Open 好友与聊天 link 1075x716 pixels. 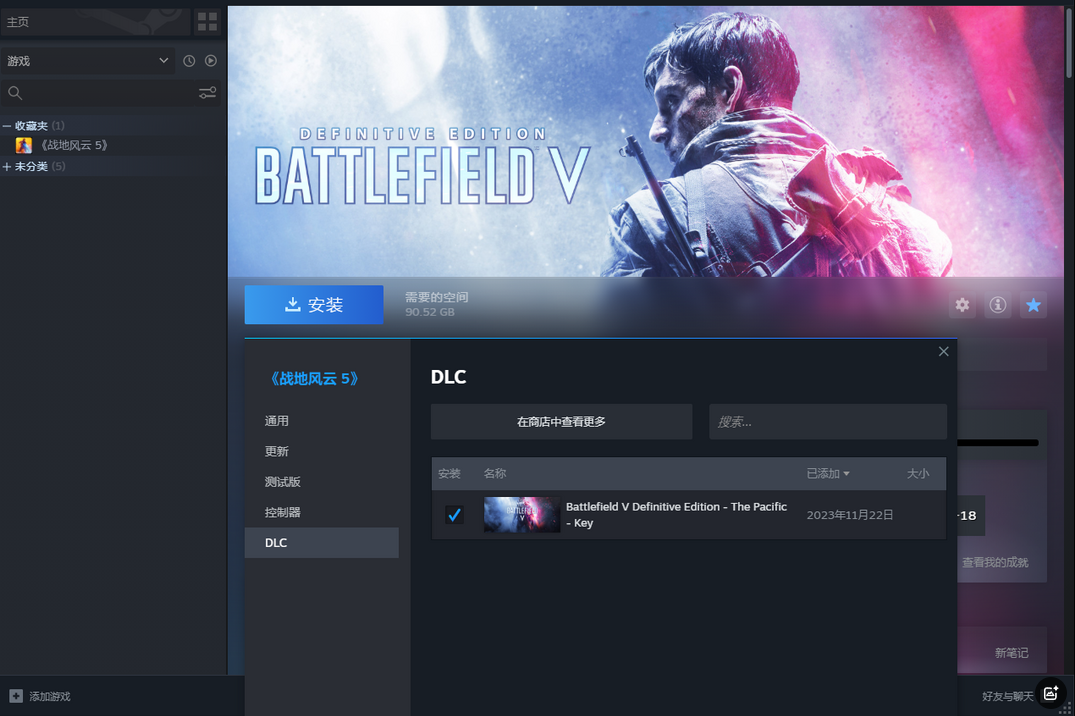click(1007, 696)
